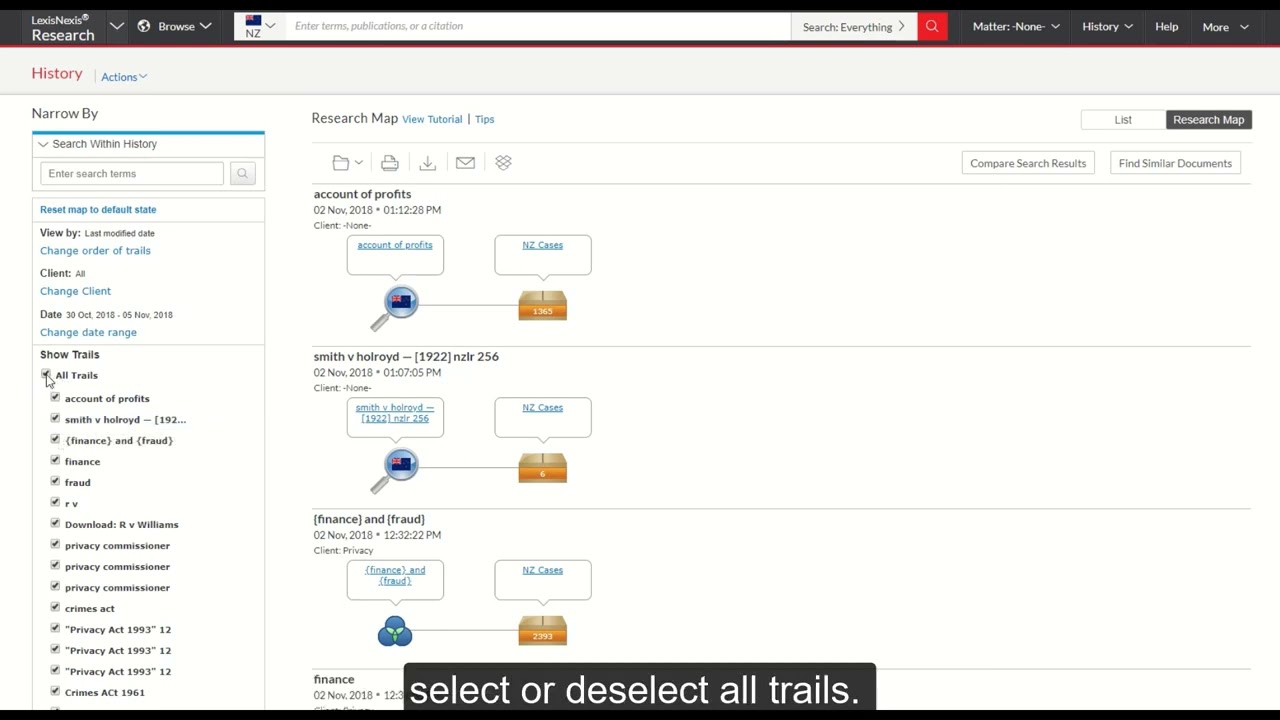Open the Help menu
The height and width of the screenshot is (720, 1280).
[1166, 26]
